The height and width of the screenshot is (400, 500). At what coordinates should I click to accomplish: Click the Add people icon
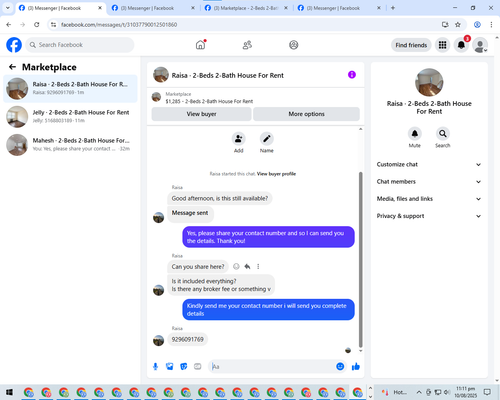tap(239, 139)
